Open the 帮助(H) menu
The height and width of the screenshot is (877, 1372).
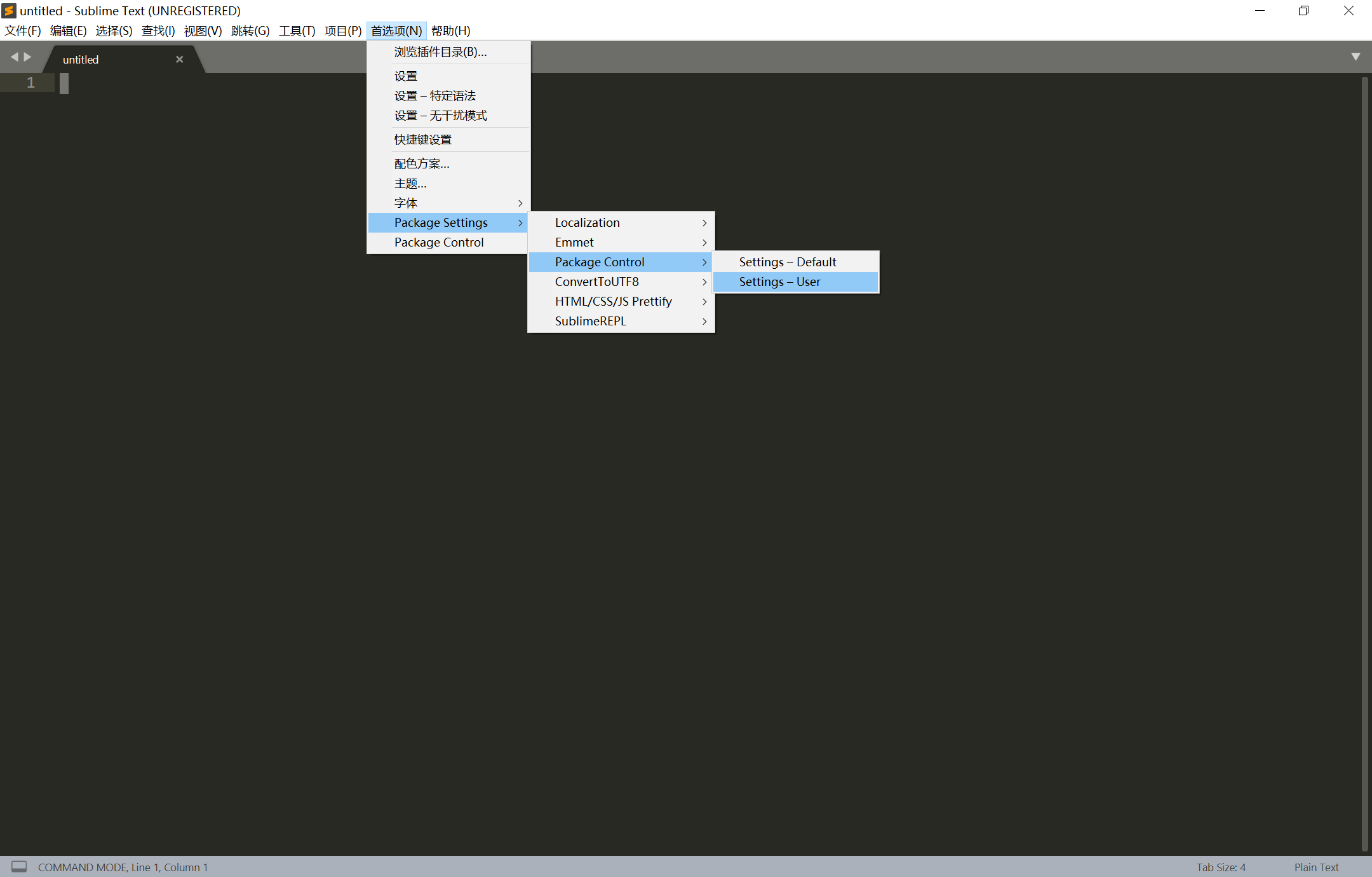click(450, 31)
